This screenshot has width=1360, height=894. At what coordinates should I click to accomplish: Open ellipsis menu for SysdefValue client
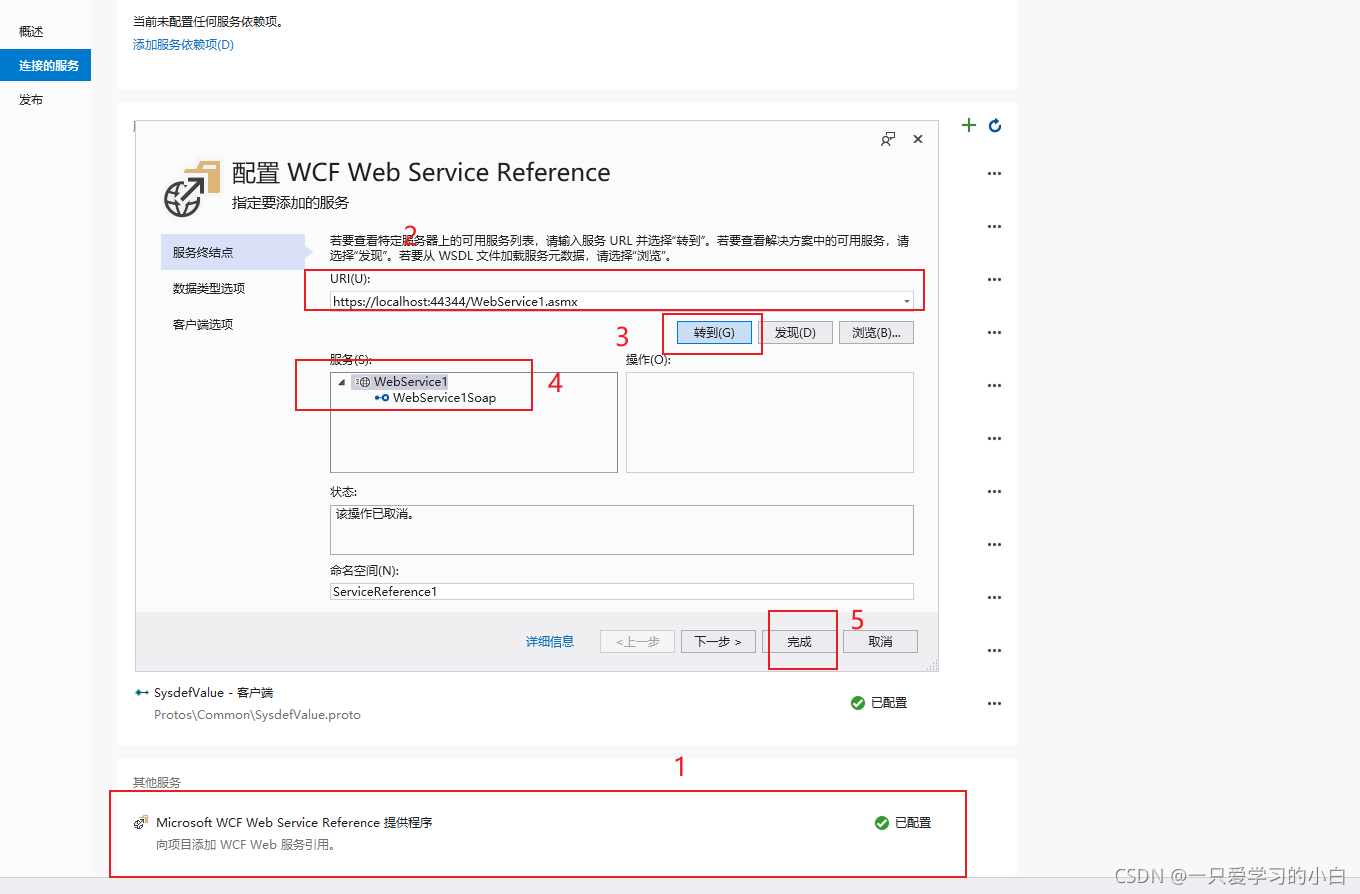994,703
